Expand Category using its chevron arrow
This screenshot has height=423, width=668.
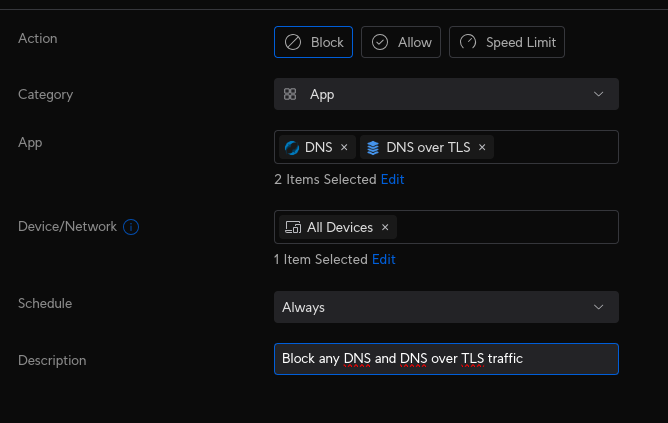pos(599,94)
